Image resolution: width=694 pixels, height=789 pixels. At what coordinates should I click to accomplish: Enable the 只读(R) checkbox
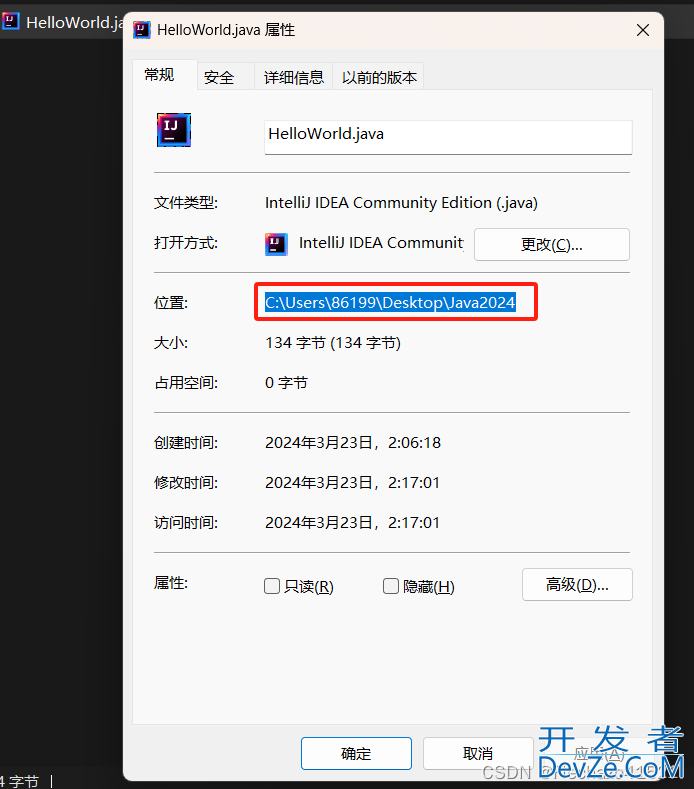tap(272, 586)
